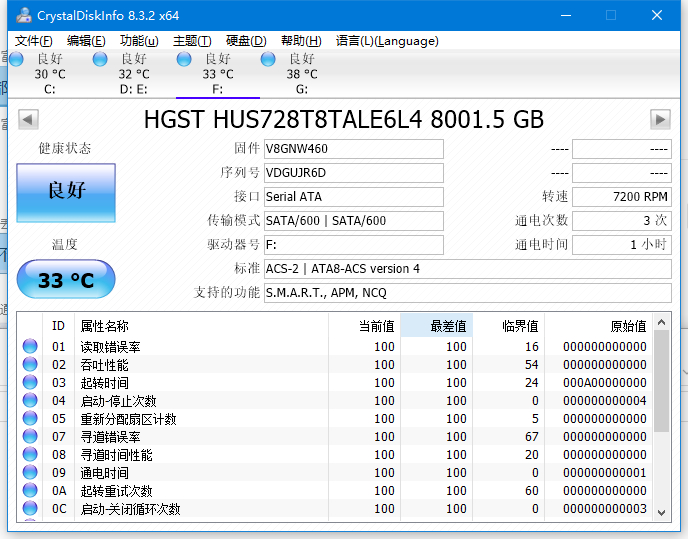688x539 pixels.
Task: Click the CrystalDiskInfo app icon in title bar
Action: tap(24, 15)
